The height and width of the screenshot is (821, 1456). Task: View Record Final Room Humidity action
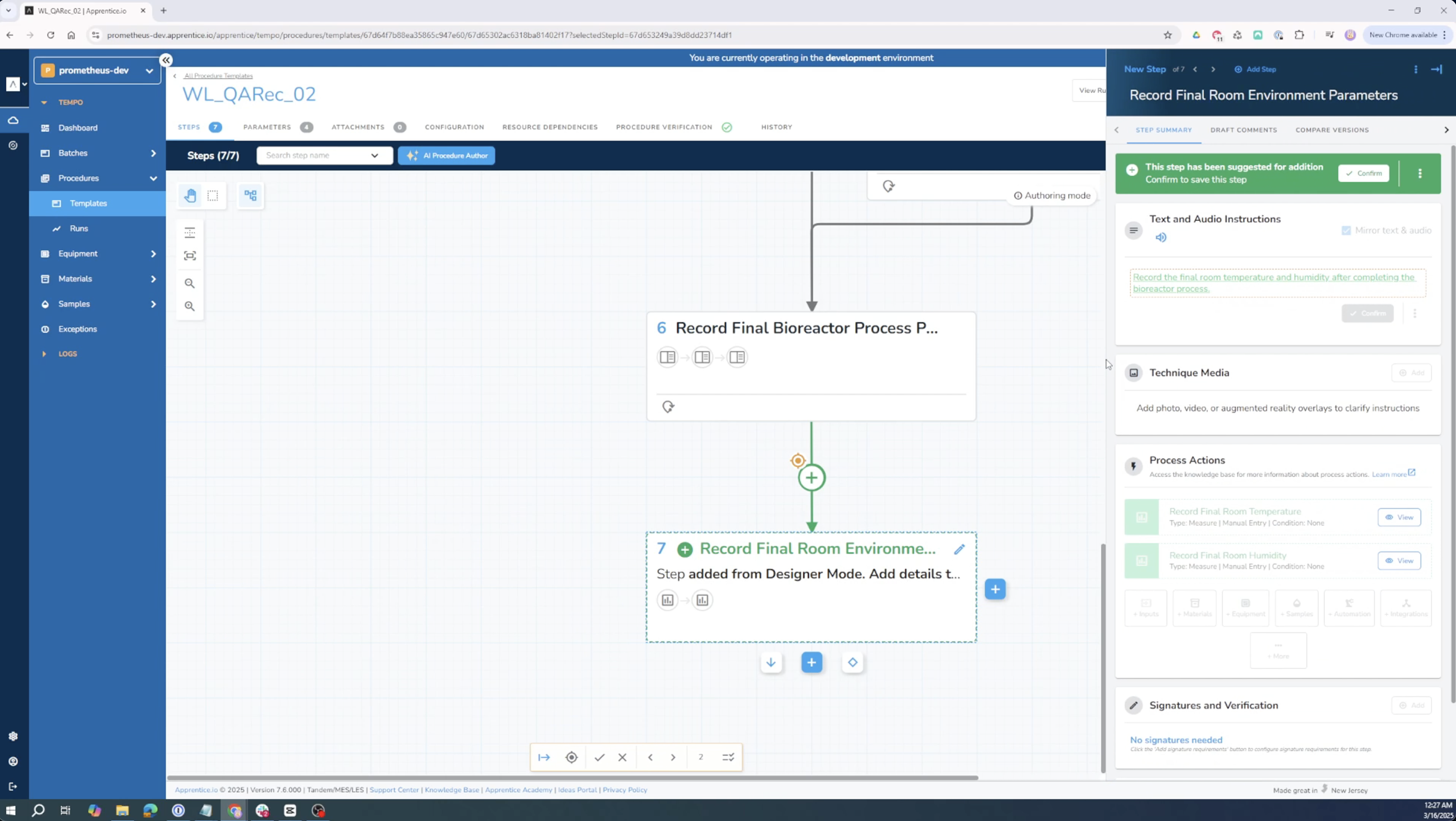[1399, 561]
